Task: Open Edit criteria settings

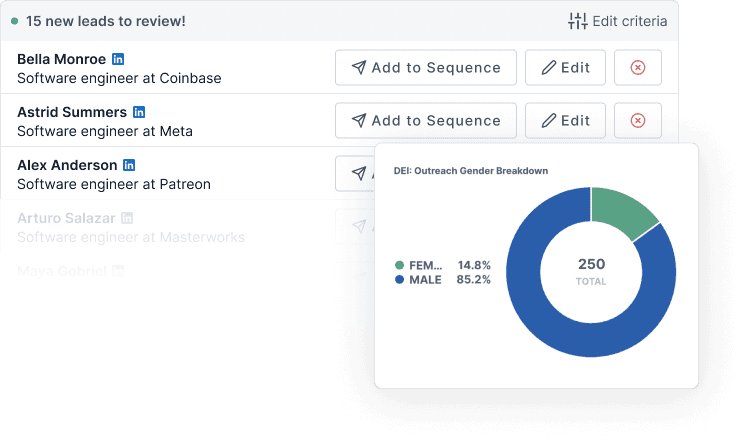Action: coord(628,21)
